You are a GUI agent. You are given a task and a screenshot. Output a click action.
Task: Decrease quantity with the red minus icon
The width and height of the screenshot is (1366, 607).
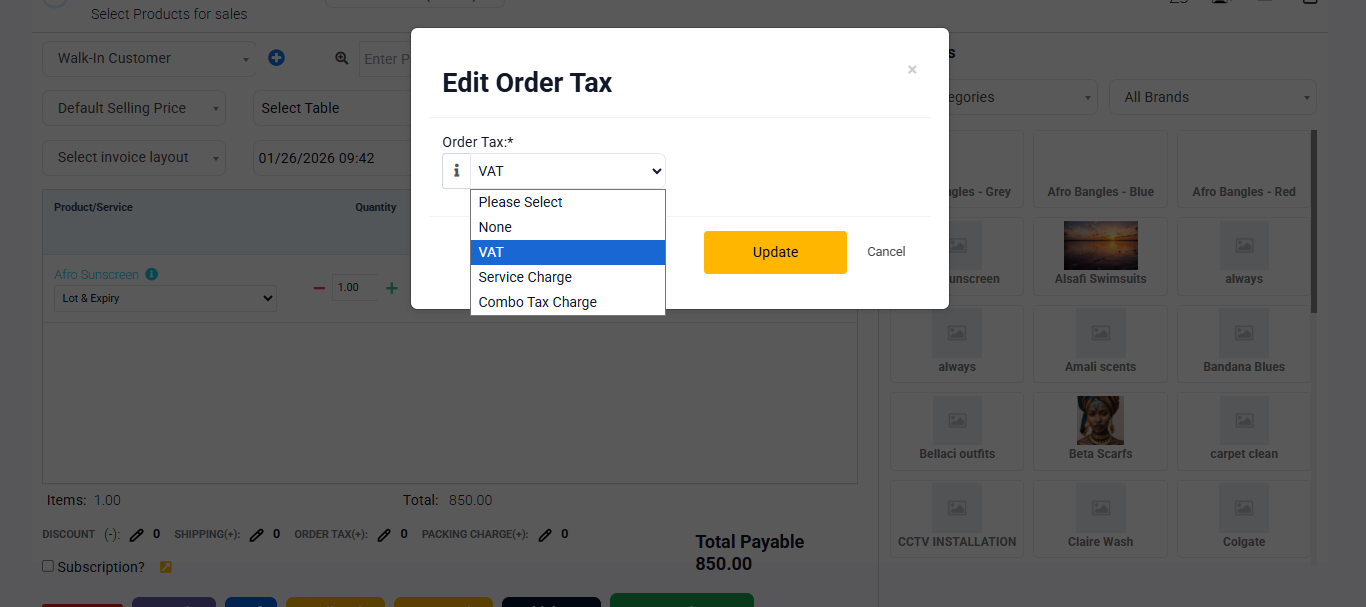(x=320, y=288)
